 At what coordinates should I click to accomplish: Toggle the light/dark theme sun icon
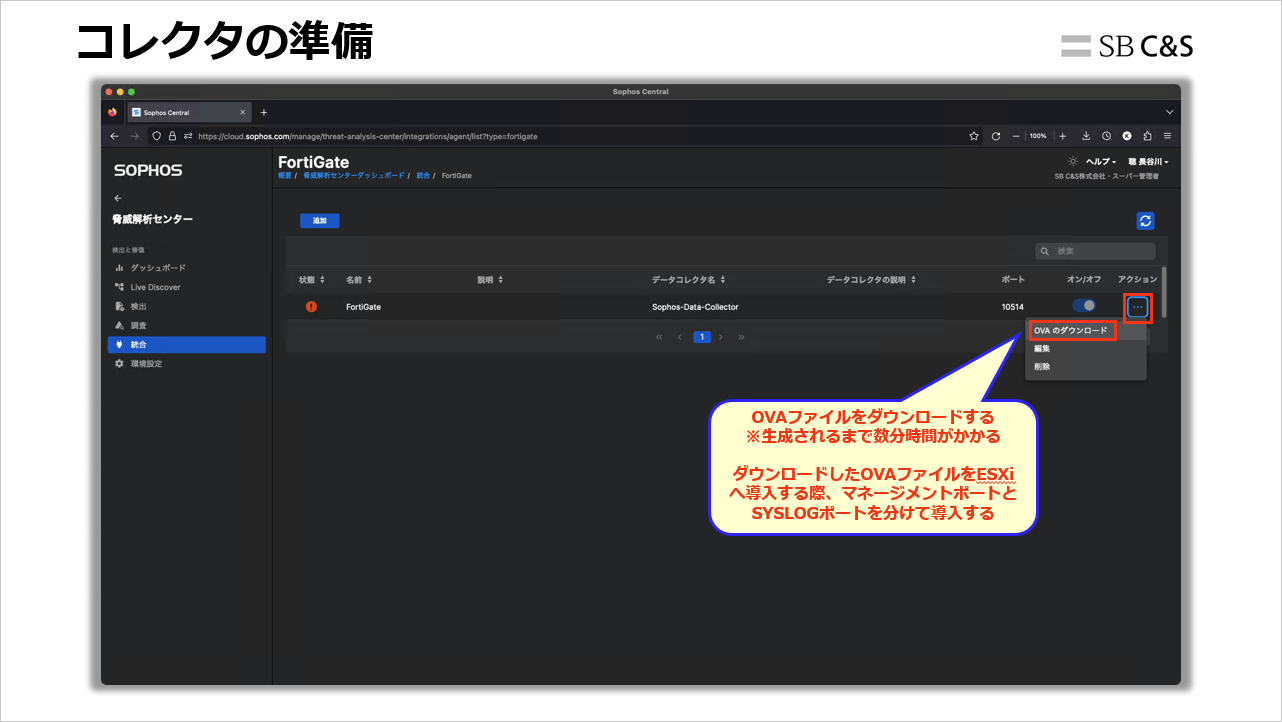pyautogui.click(x=1073, y=161)
